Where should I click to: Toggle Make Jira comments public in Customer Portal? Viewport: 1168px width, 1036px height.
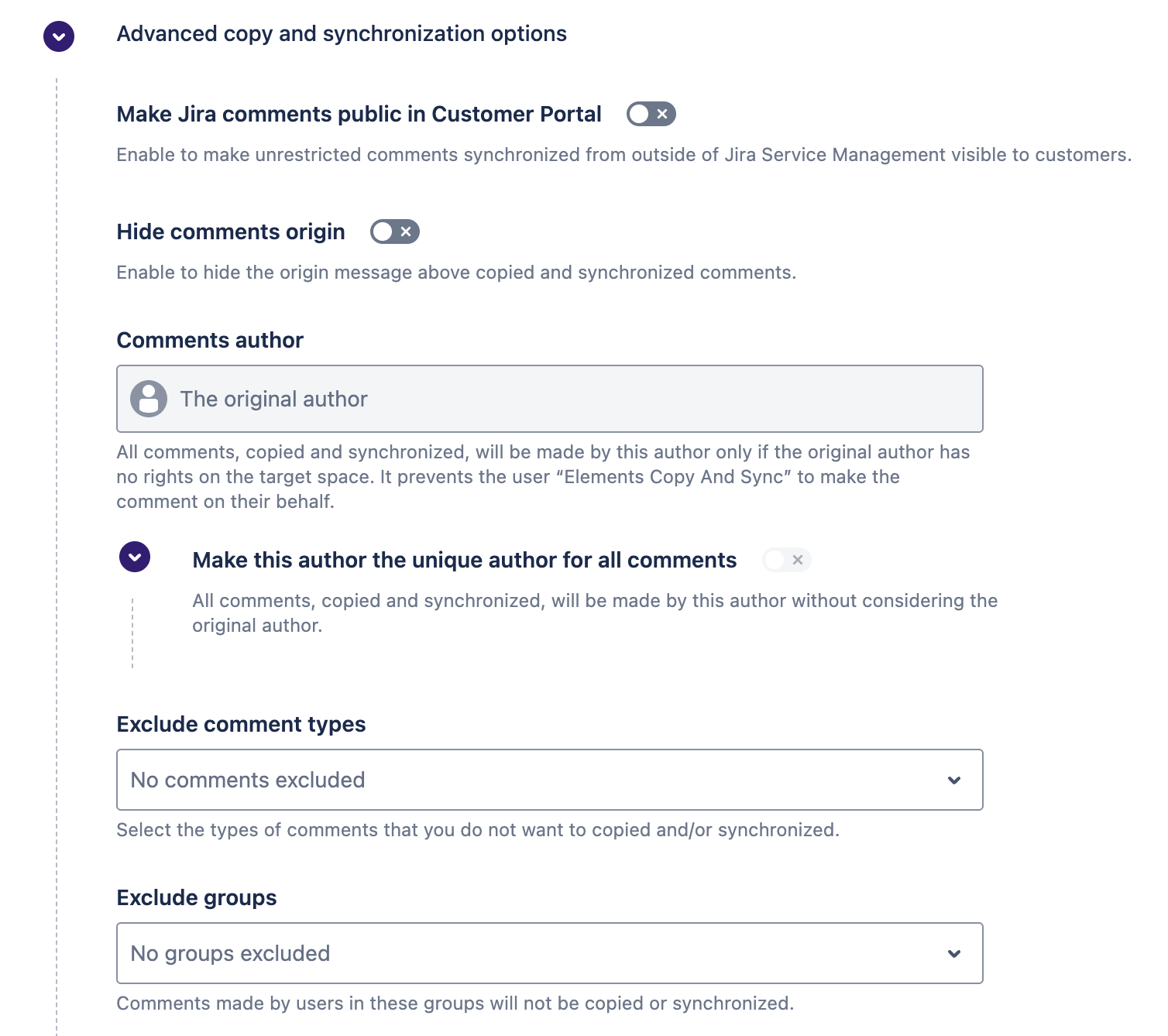pyautogui.click(x=651, y=114)
